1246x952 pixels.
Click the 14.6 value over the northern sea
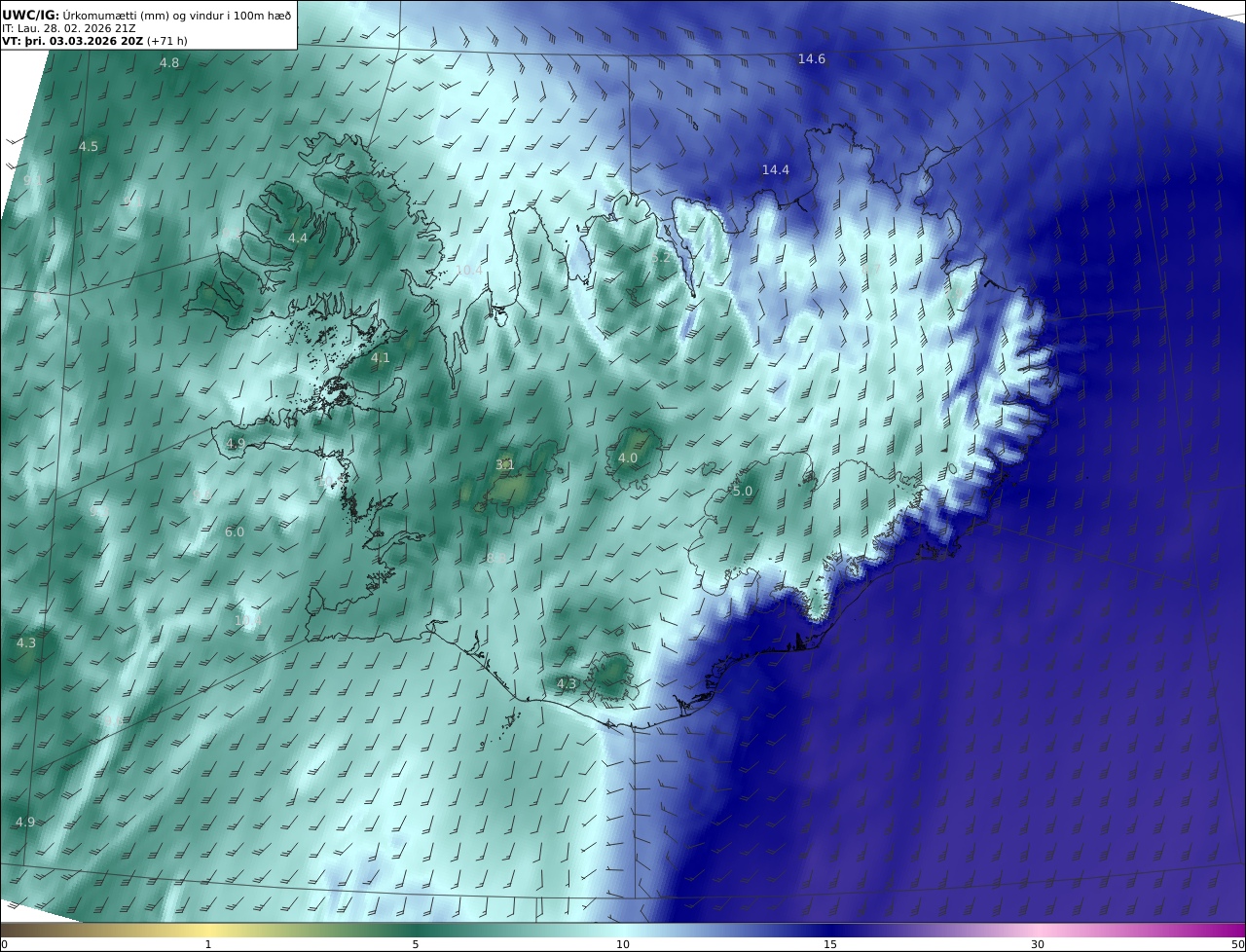811,59
